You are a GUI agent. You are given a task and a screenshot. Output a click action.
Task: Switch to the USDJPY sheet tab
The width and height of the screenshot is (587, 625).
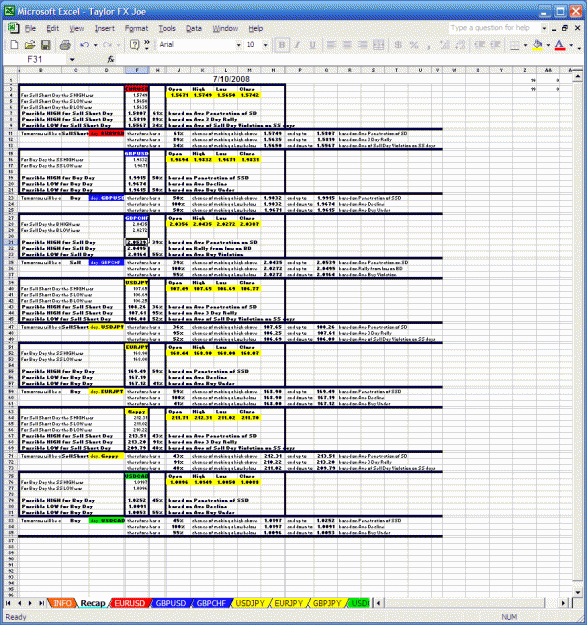(x=250, y=603)
